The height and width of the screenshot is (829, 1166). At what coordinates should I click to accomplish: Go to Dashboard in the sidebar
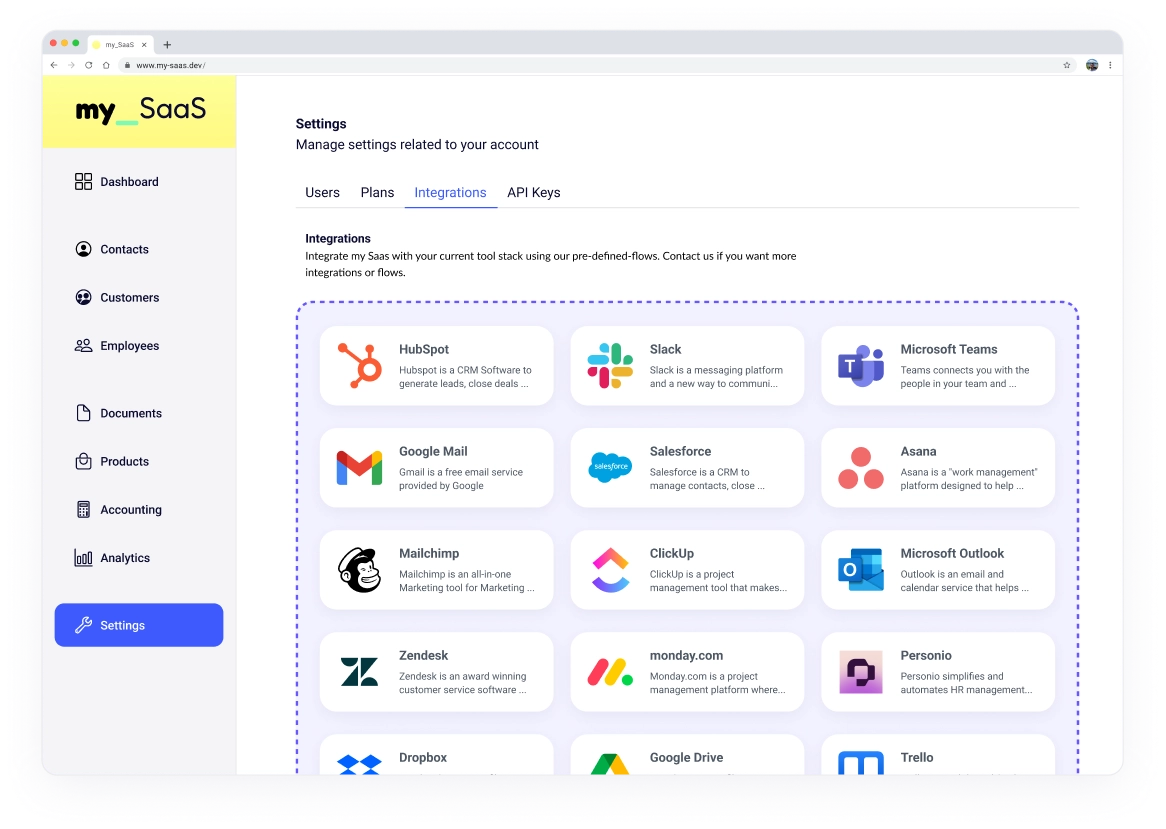point(129,182)
